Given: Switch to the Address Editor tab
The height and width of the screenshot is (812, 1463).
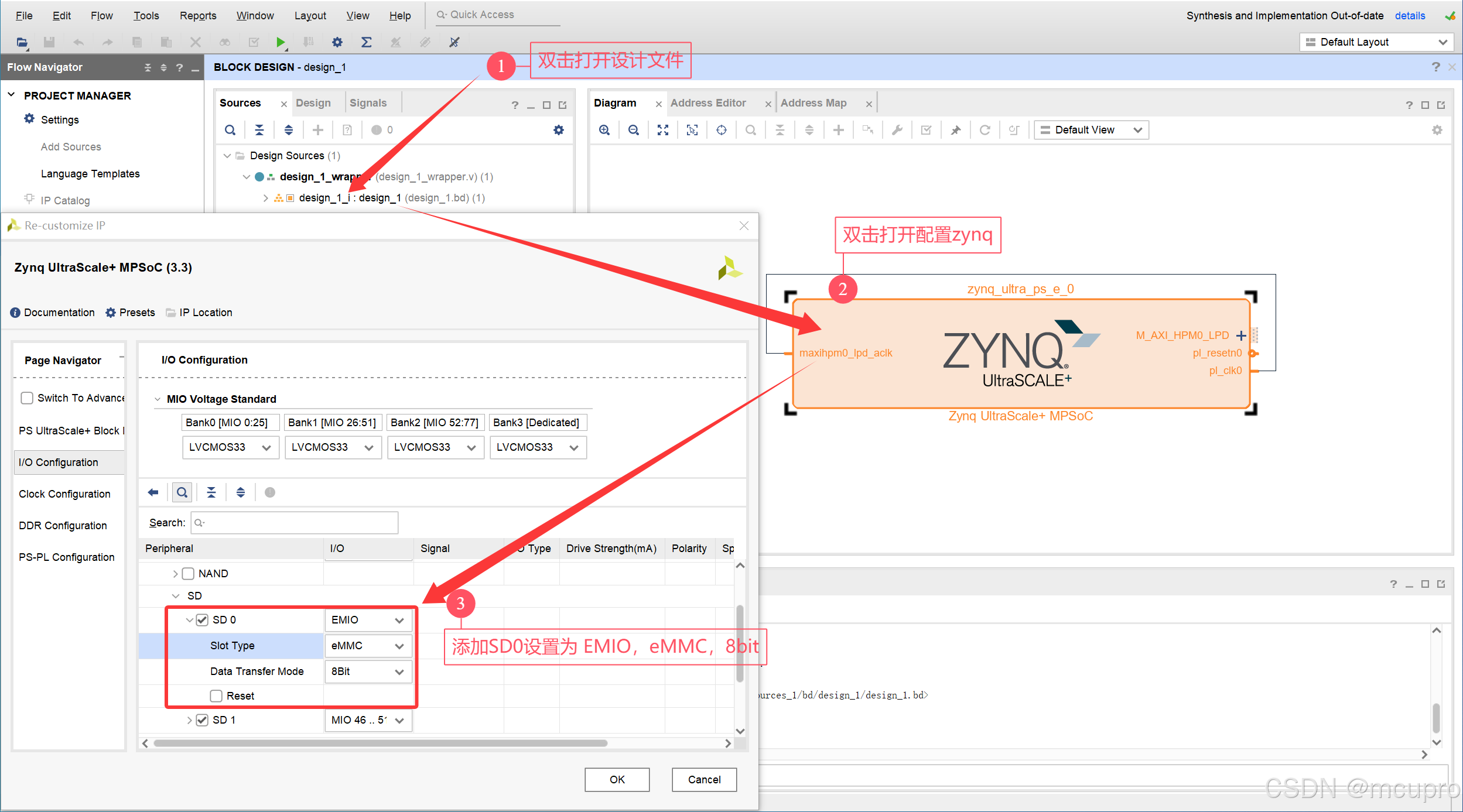Looking at the screenshot, I should point(707,103).
